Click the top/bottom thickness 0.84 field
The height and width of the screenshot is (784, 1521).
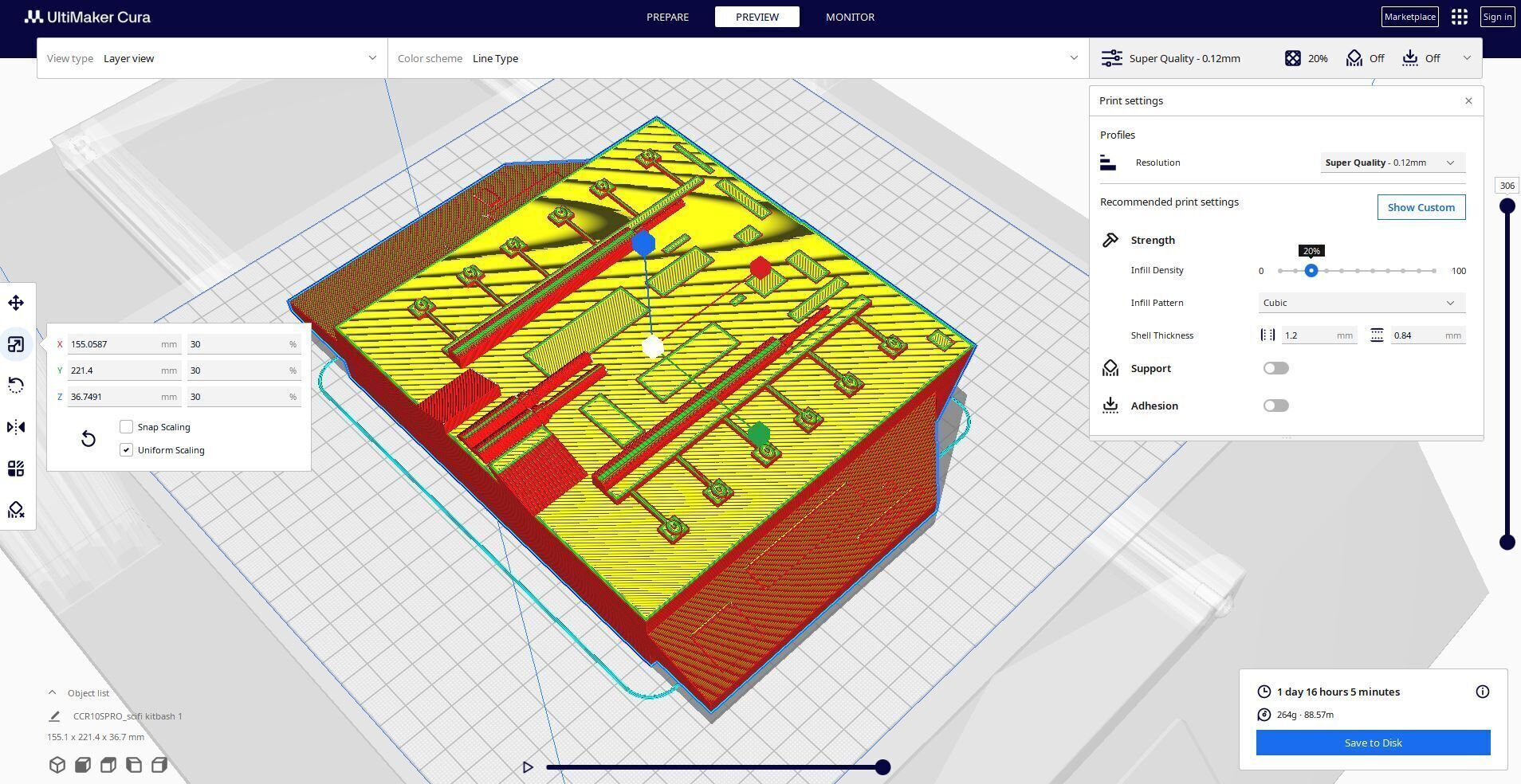point(1428,335)
